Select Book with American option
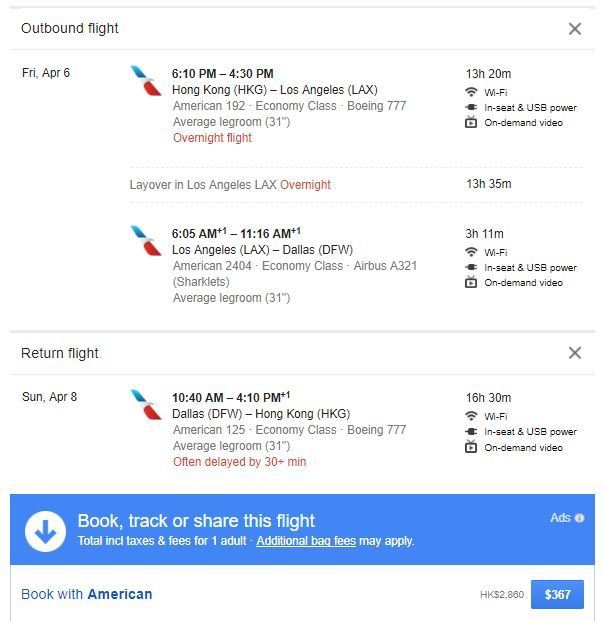This screenshot has height=621, width=602. (87, 594)
